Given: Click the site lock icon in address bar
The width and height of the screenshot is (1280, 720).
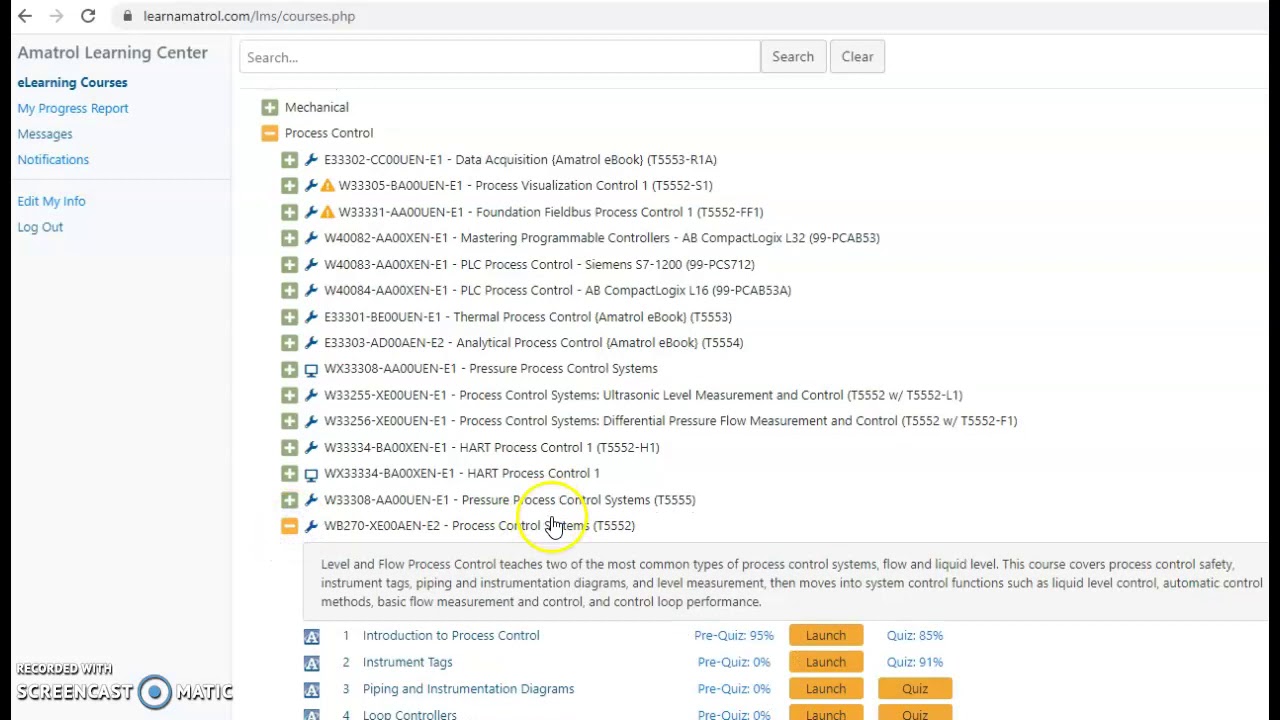Looking at the screenshot, I should pyautogui.click(x=127, y=16).
